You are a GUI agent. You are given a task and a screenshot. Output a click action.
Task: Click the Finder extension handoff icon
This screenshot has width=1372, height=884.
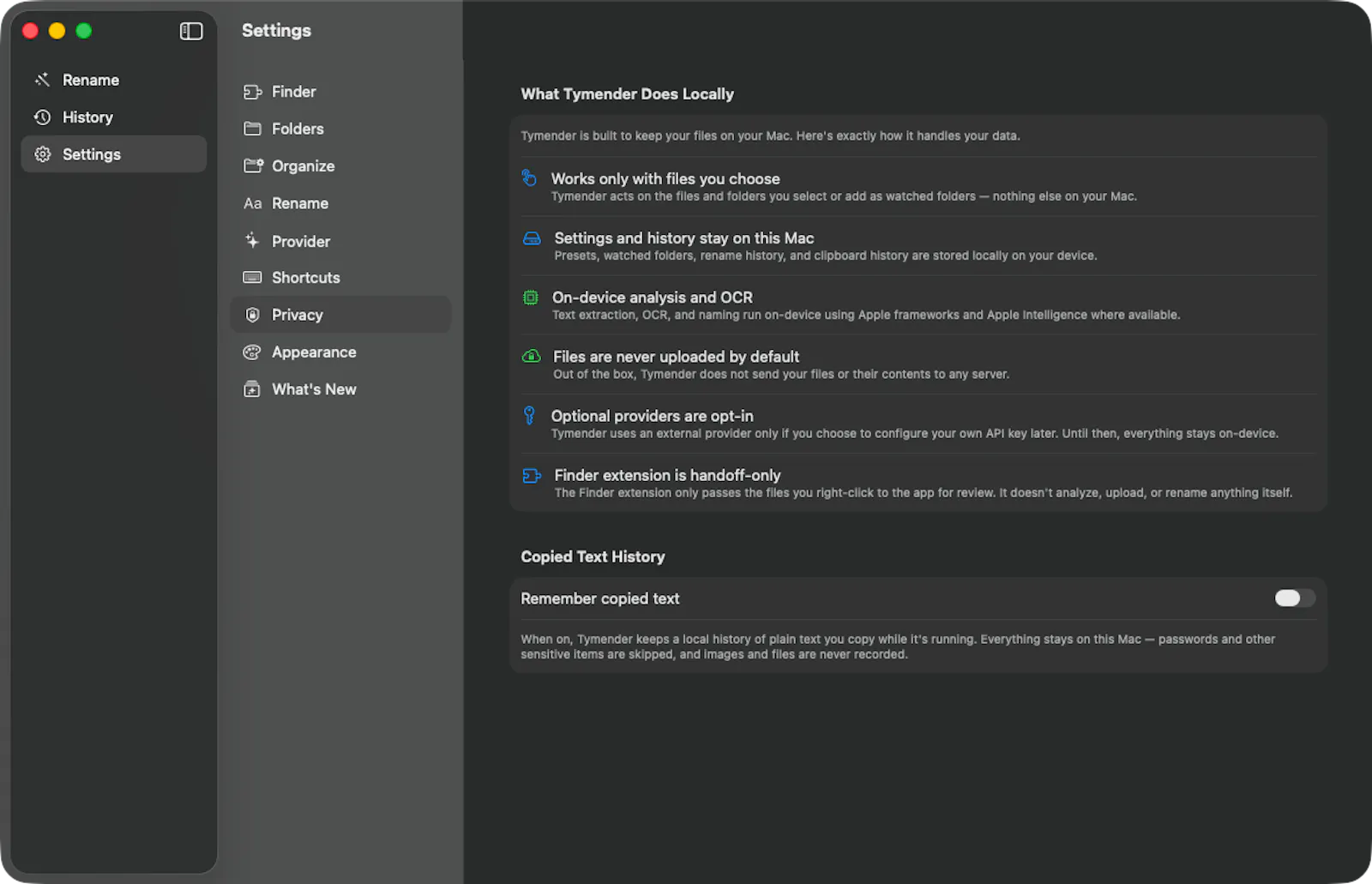coord(532,475)
